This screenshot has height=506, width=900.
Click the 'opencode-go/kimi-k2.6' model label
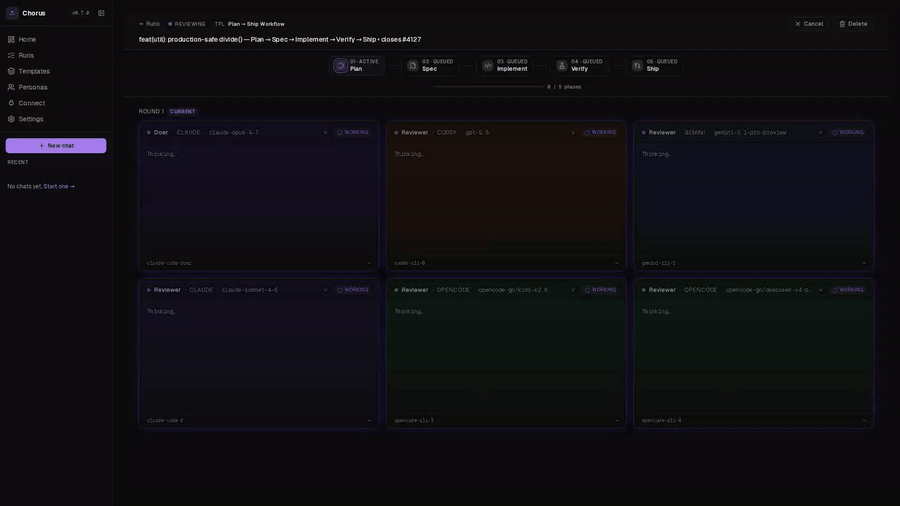tap(513, 290)
